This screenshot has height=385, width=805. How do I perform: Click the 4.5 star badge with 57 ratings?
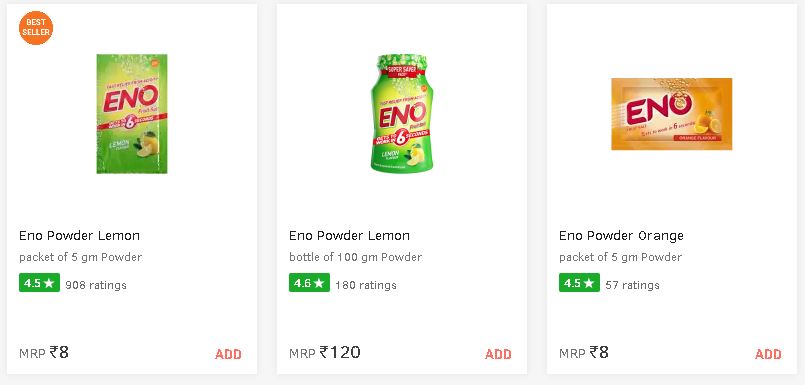tap(579, 283)
